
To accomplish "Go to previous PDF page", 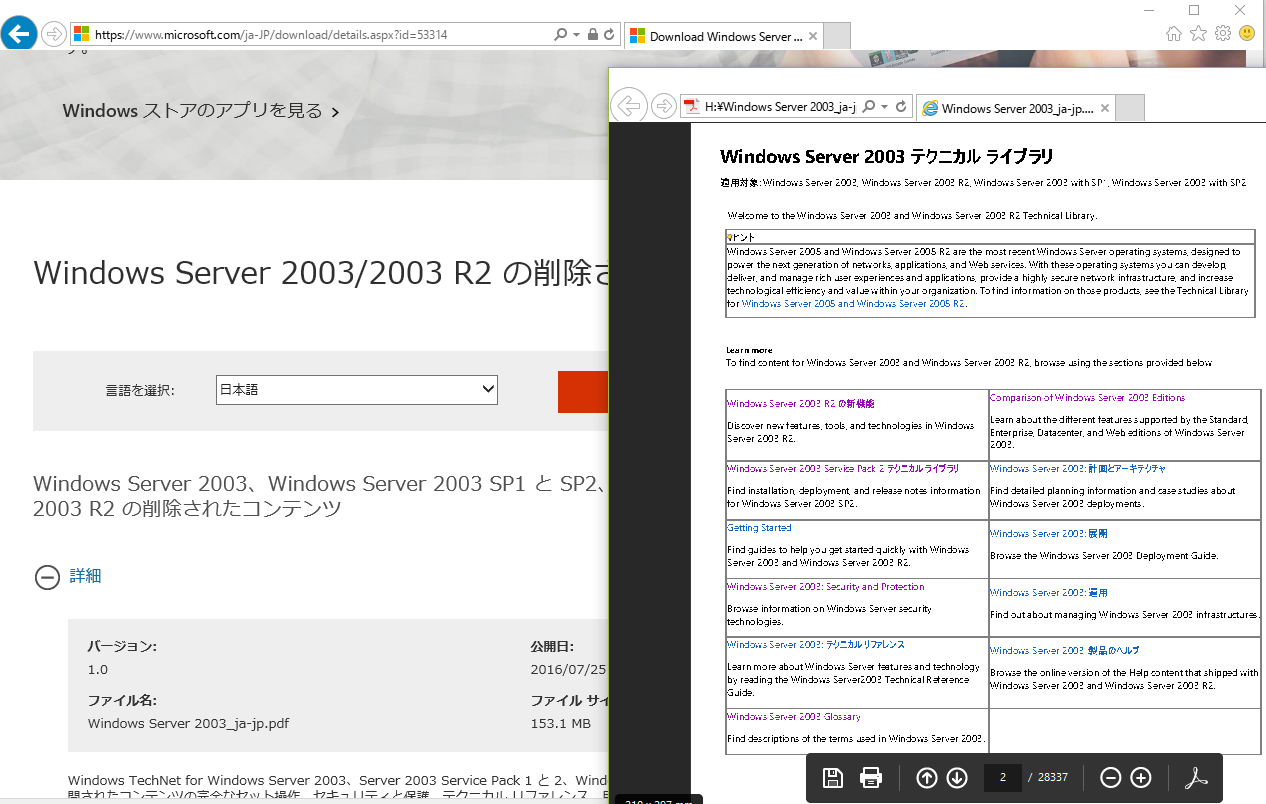I will coord(927,778).
